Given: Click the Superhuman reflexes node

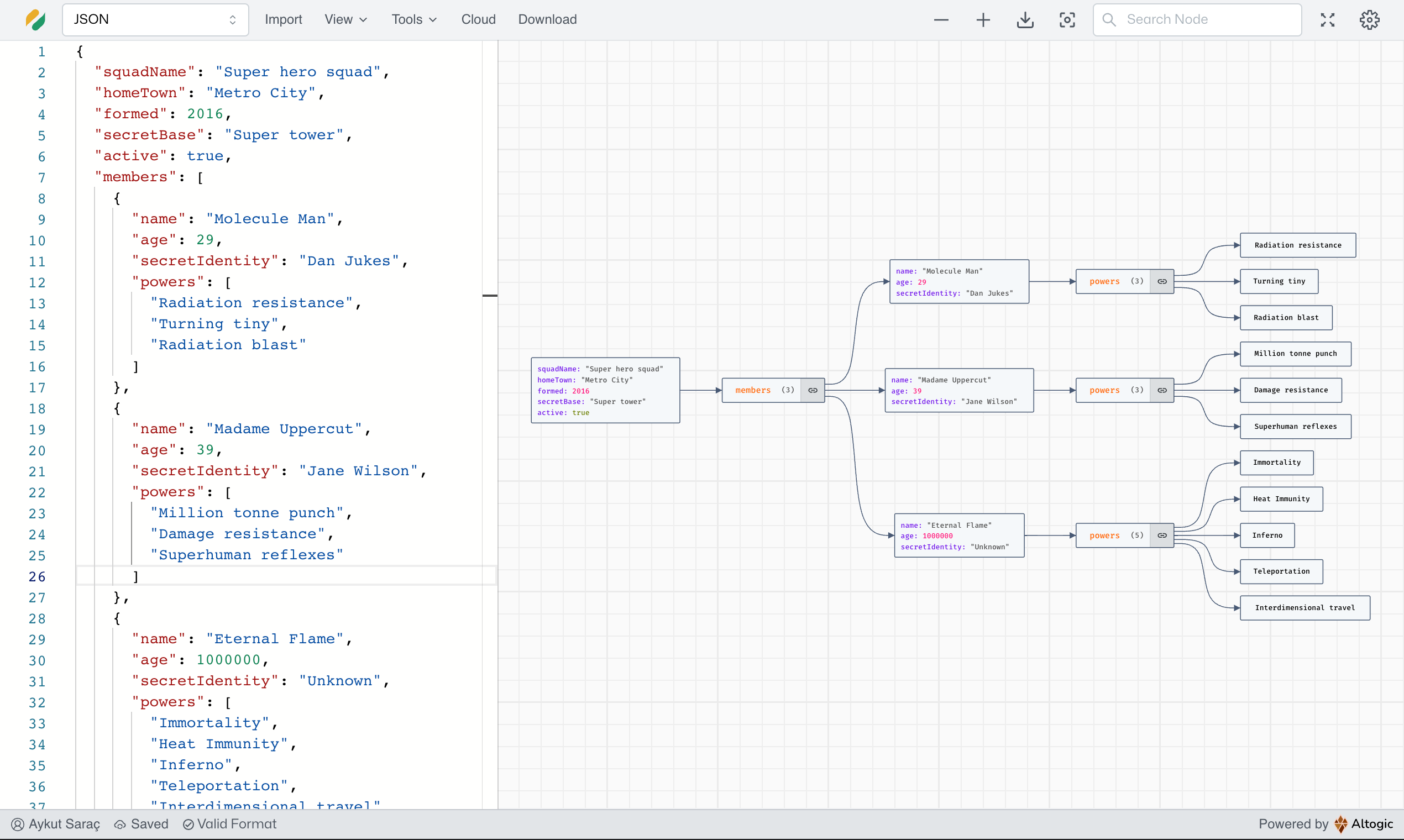Looking at the screenshot, I should pos(1295,426).
